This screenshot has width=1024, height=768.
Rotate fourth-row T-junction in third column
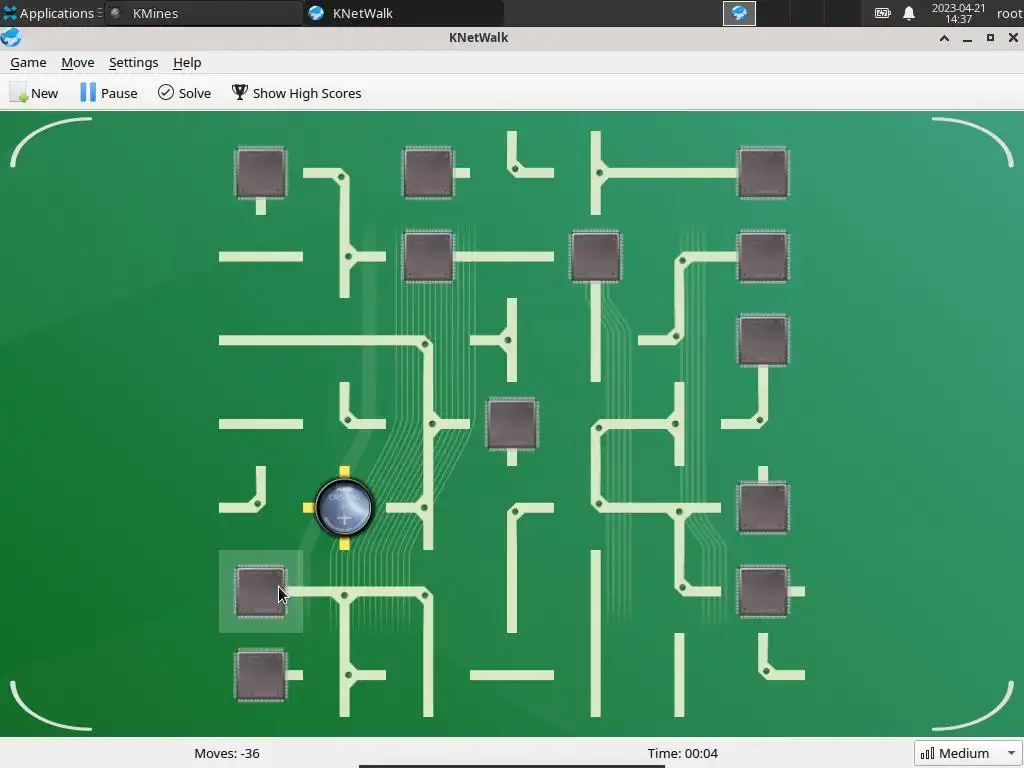[428, 424]
